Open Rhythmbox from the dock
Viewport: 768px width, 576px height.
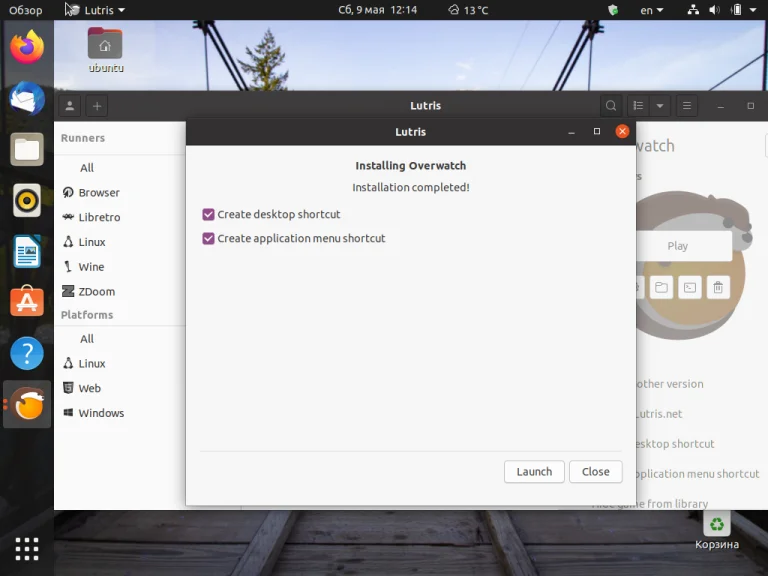tap(27, 200)
